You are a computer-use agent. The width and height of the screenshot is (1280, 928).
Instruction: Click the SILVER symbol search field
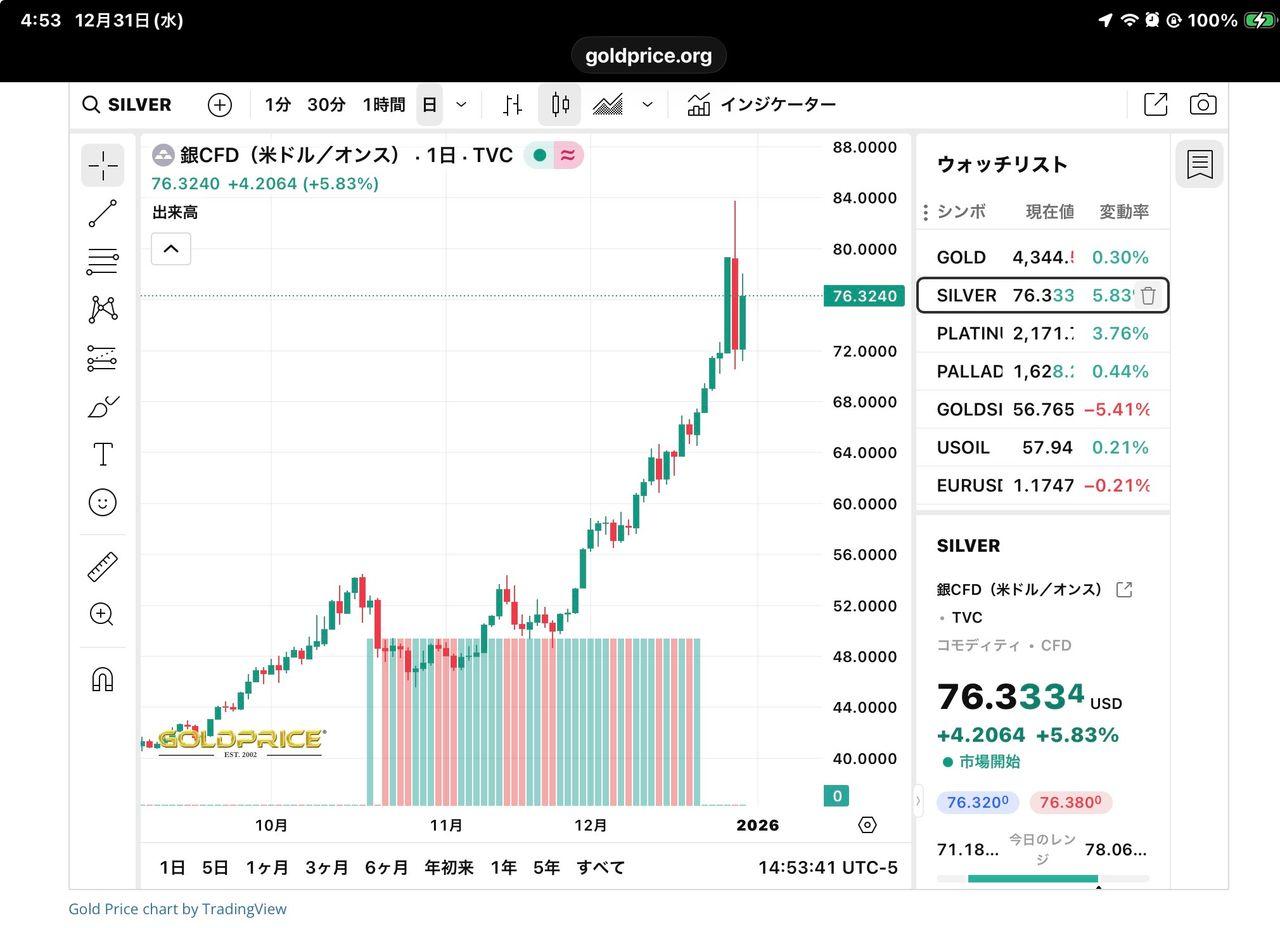click(x=138, y=104)
